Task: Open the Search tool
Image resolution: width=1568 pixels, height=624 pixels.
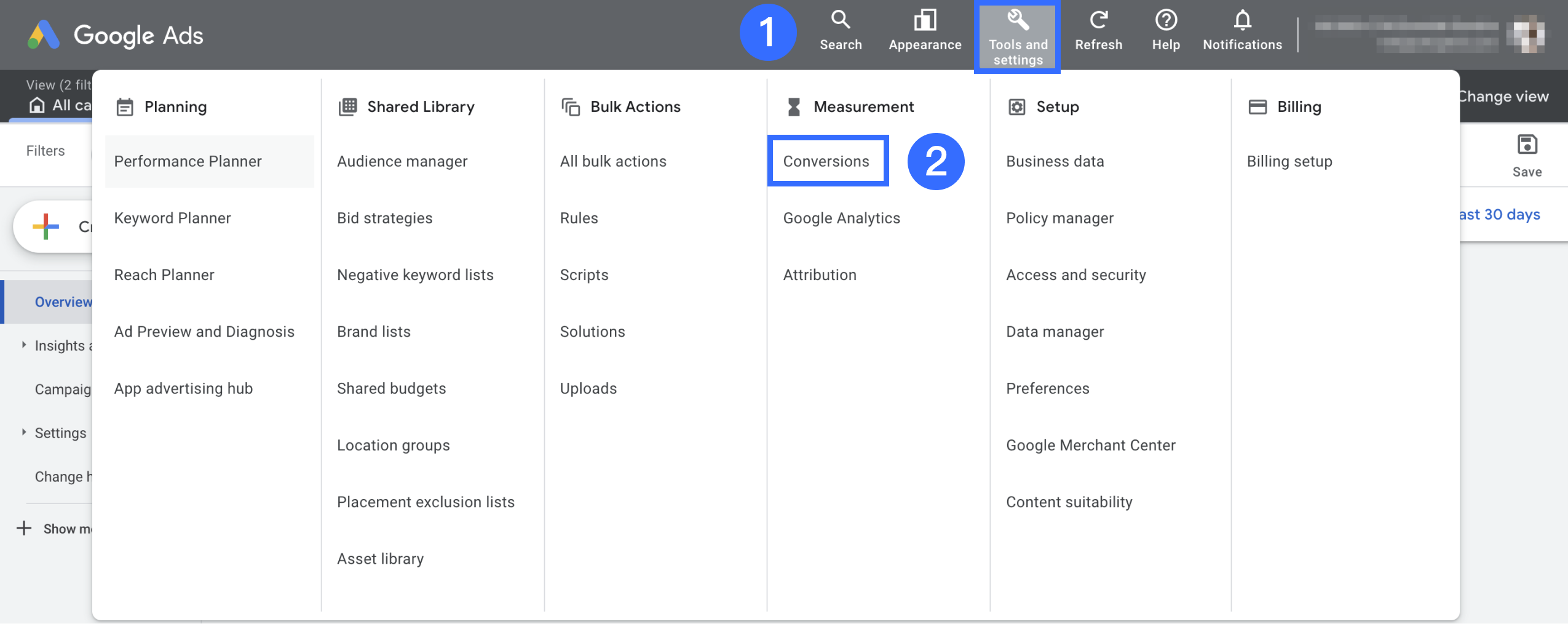Action: 840,31
